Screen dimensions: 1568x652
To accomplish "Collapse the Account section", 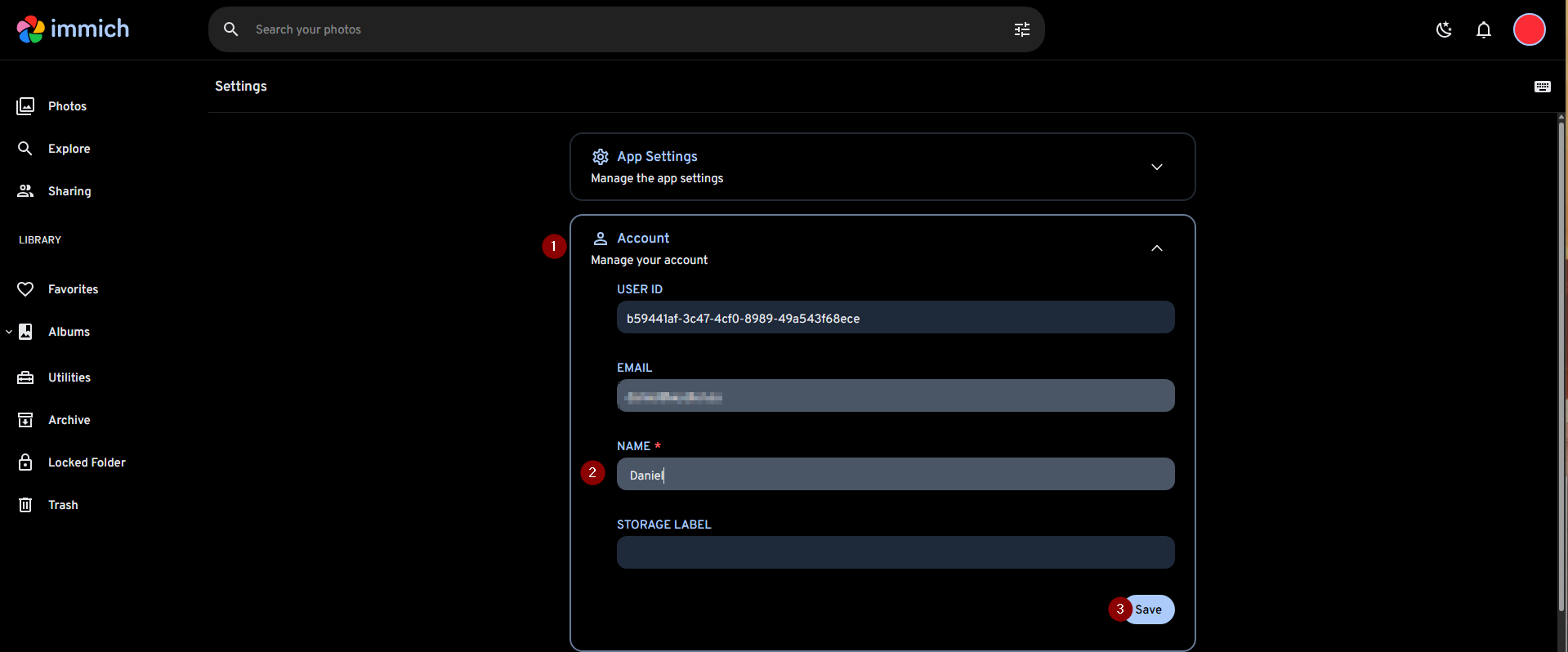I will coord(1156,248).
